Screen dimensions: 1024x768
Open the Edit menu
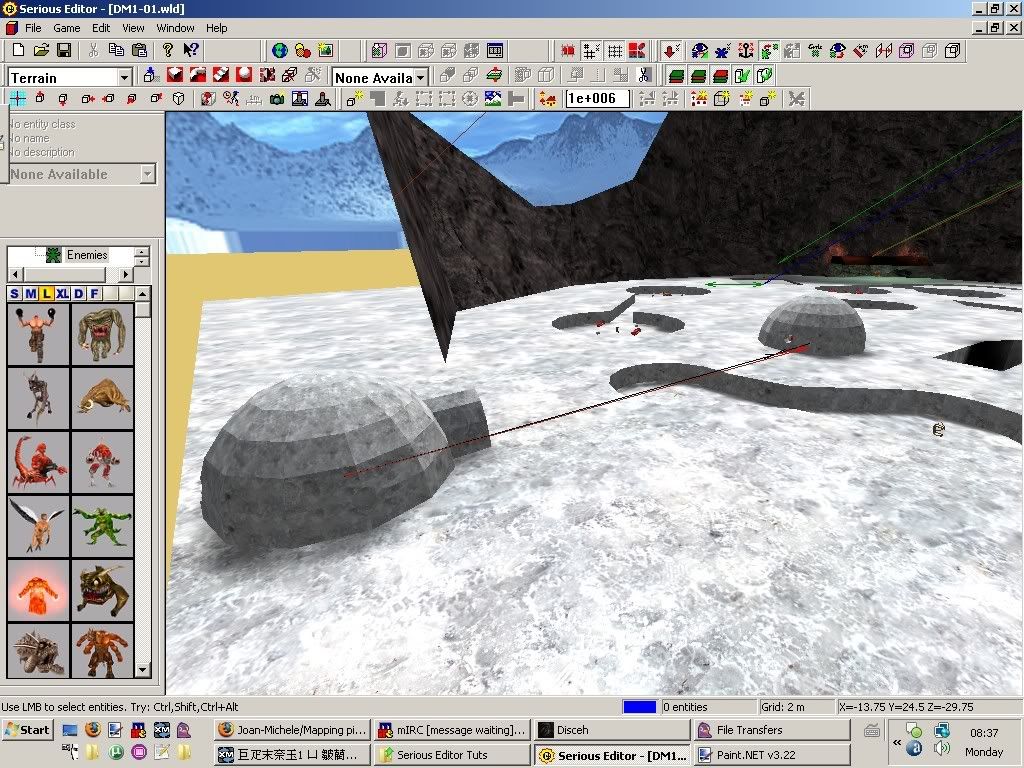101,28
